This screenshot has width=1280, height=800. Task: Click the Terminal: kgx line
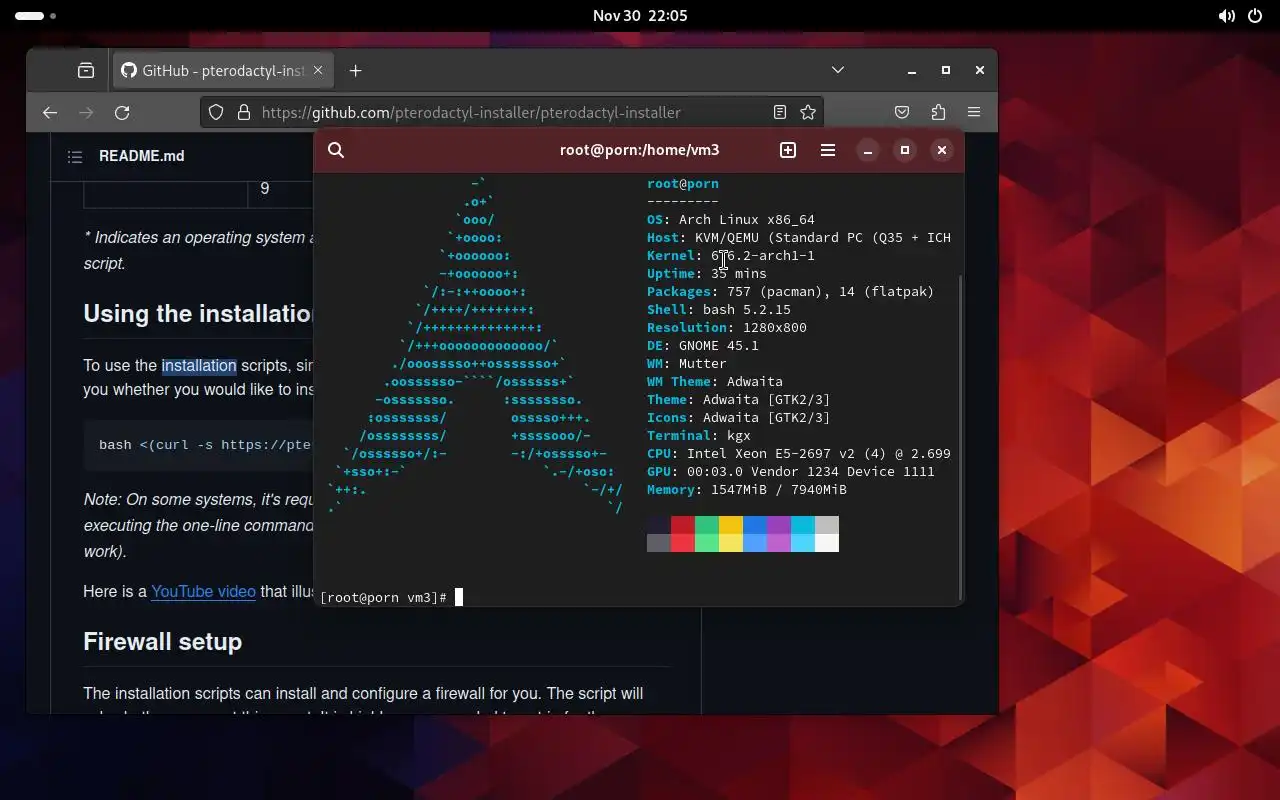[x=699, y=436]
